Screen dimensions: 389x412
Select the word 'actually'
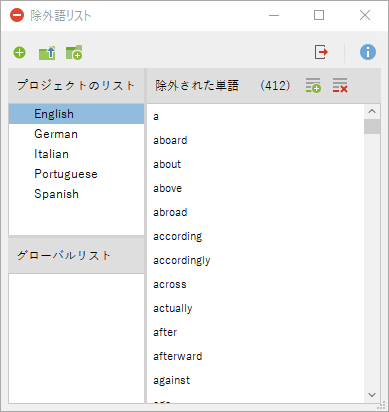pyautogui.click(x=255, y=309)
